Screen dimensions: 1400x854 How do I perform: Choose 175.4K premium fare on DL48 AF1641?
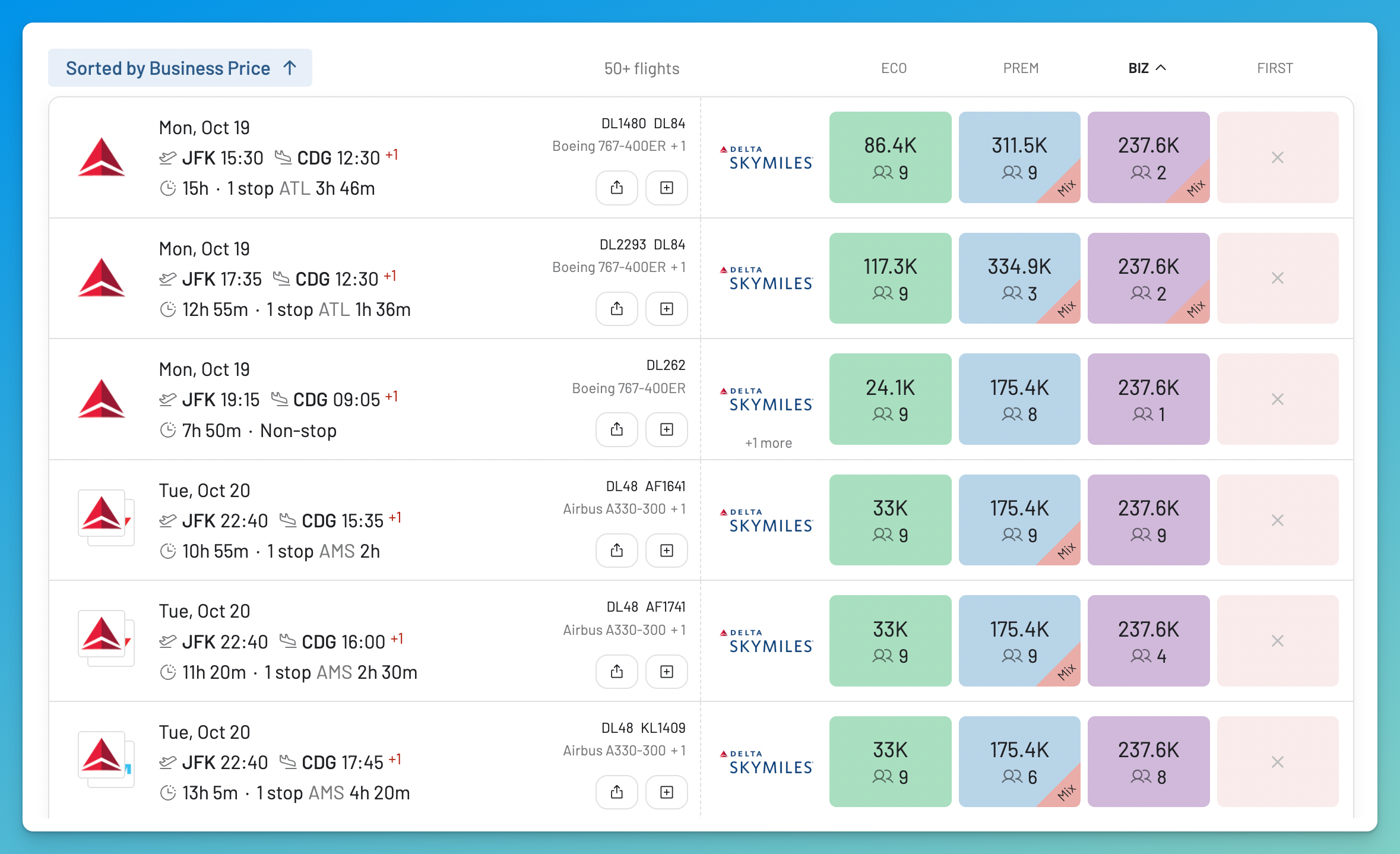point(1019,520)
